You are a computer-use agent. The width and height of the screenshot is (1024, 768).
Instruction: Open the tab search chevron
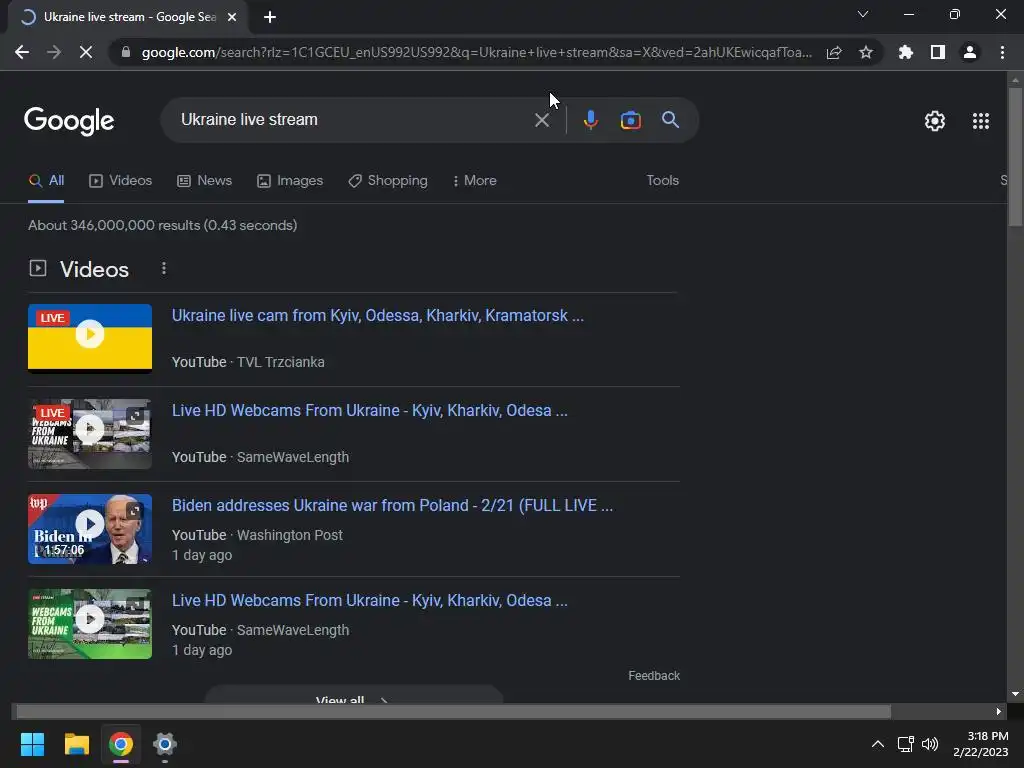point(863,14)
